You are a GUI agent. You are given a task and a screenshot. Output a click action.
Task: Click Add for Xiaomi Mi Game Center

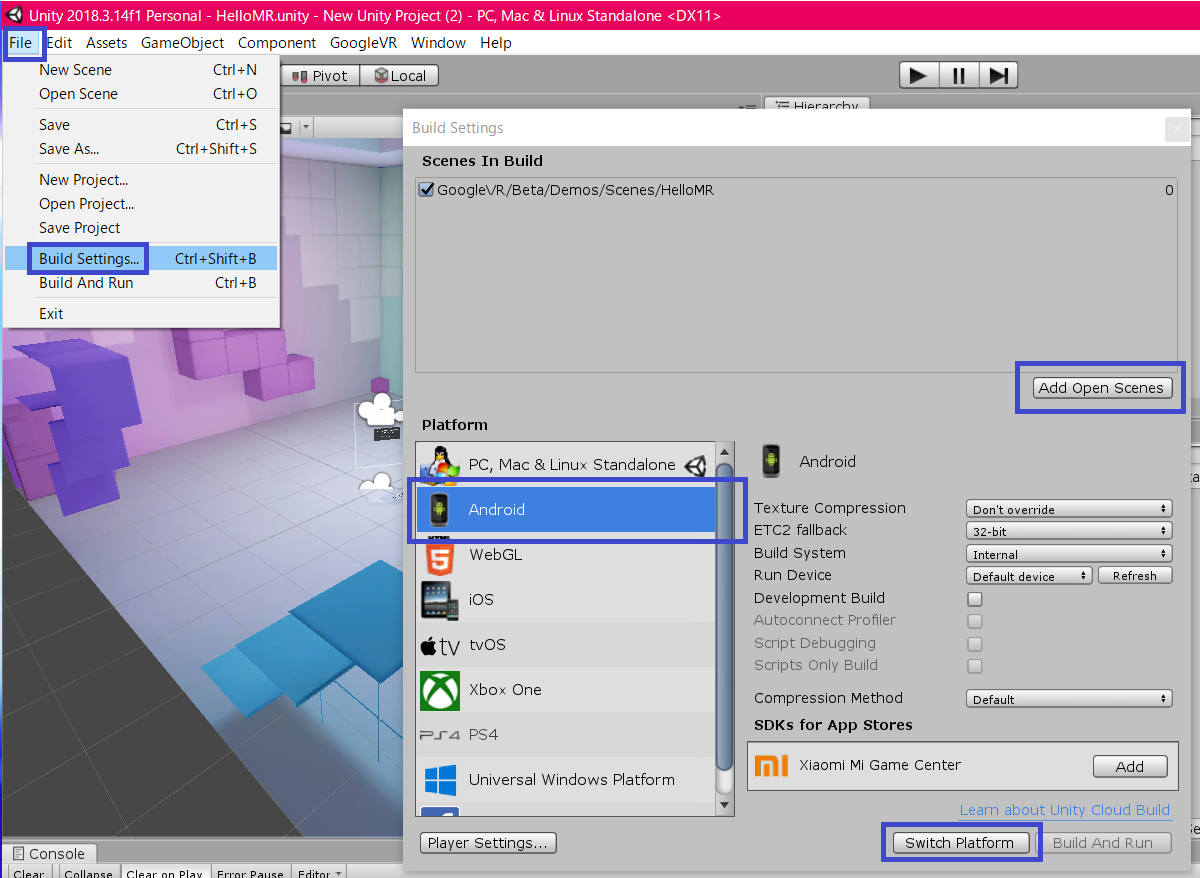point(1130,767)
